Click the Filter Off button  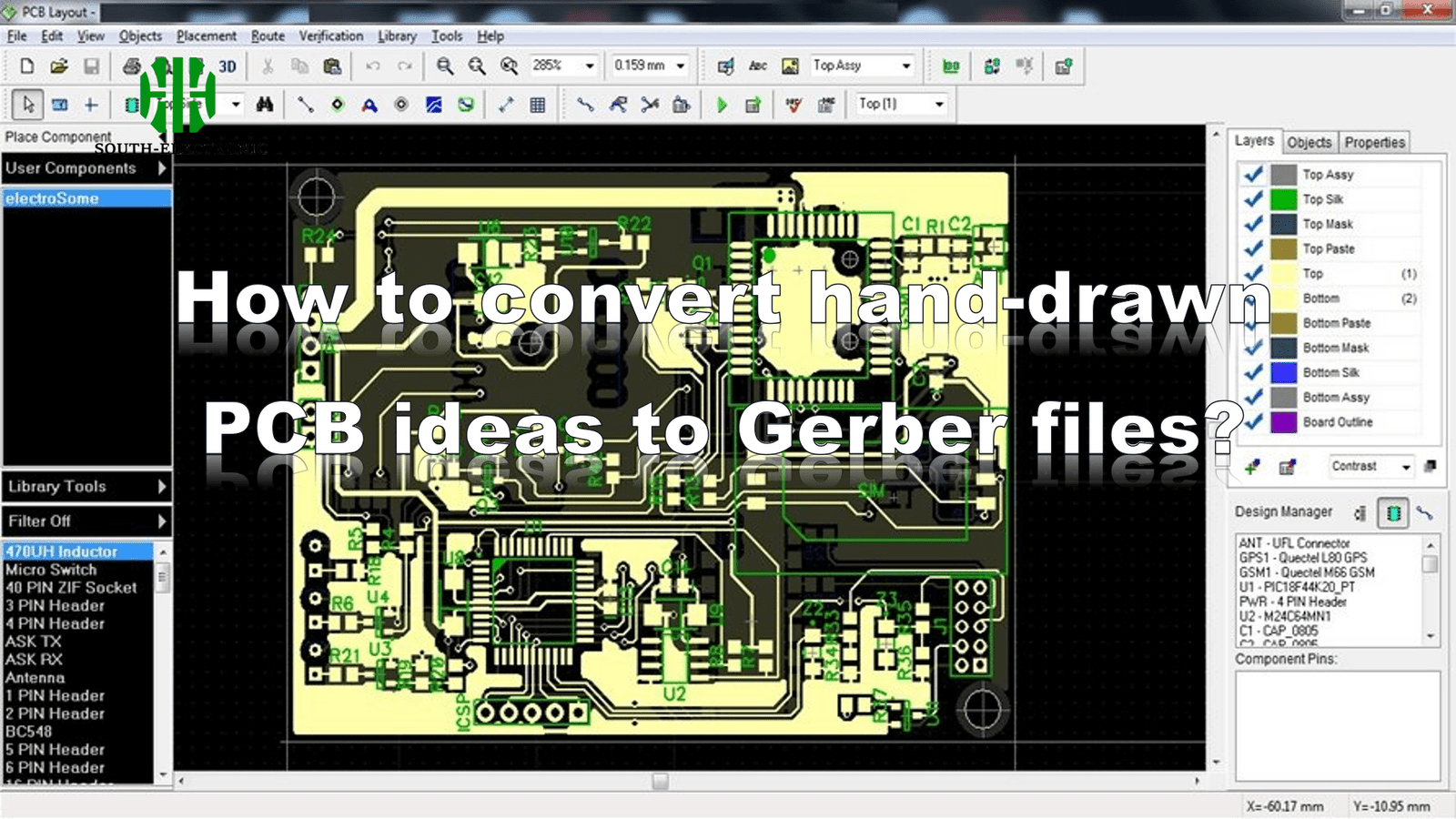tap(86, 521)
